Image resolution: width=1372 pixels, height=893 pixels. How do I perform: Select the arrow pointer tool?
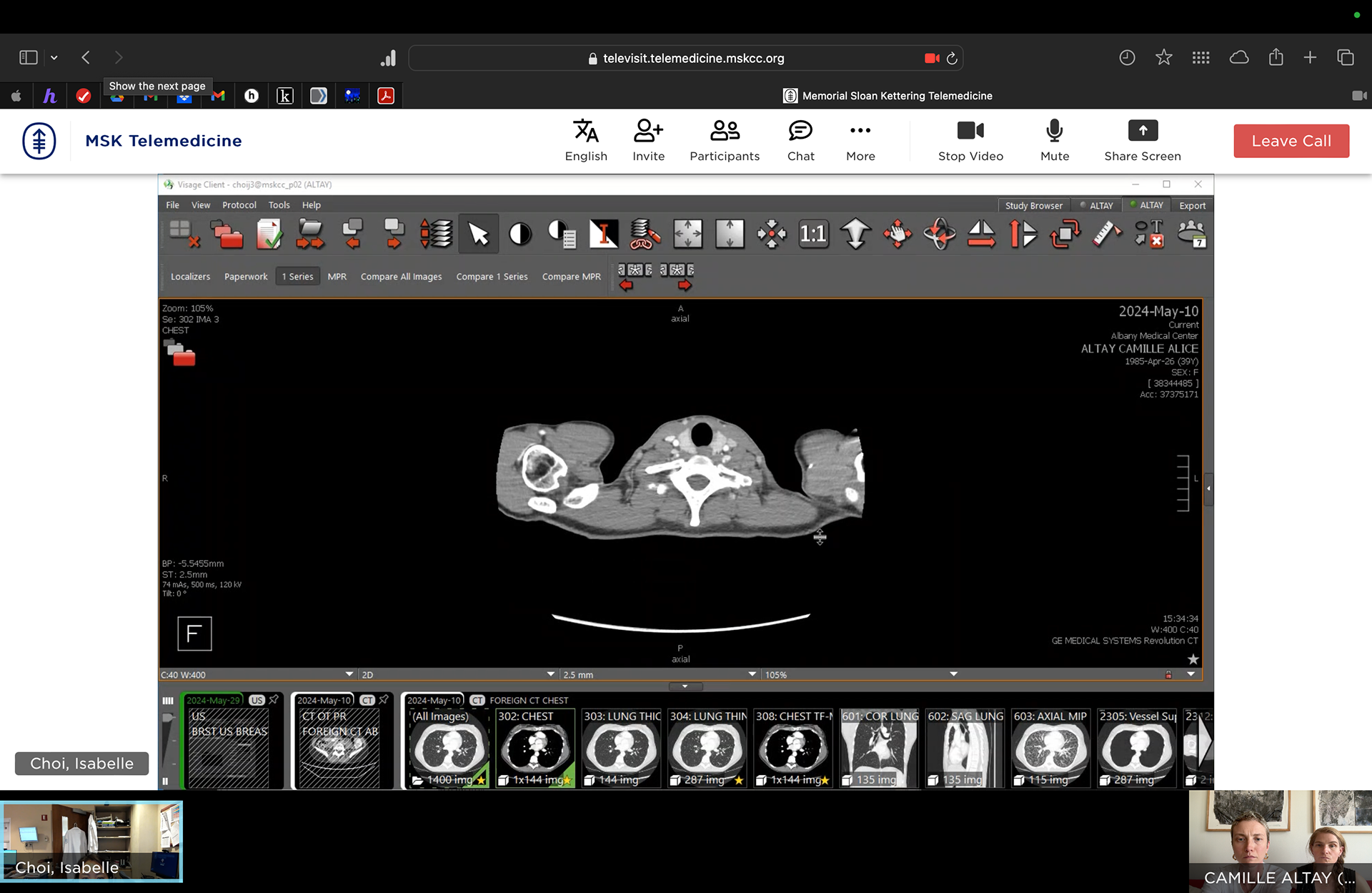pos(478,234)
